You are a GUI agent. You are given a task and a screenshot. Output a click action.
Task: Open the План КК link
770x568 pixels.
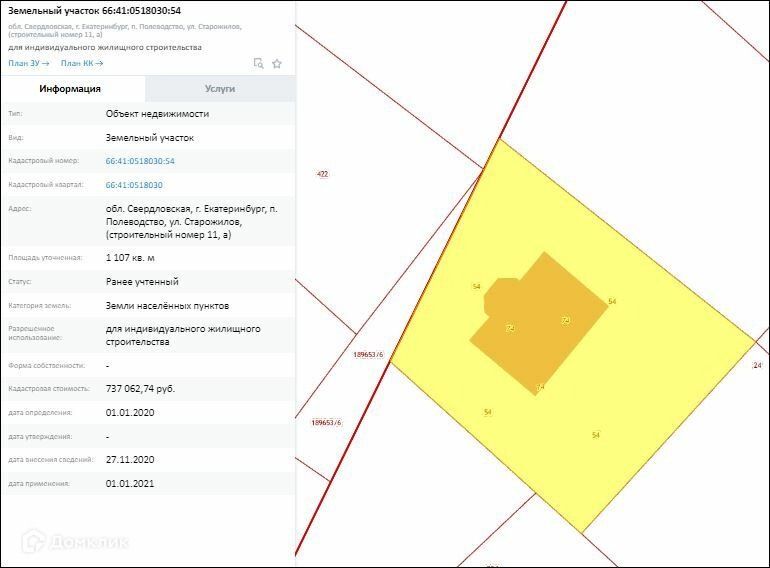(82, 63)
